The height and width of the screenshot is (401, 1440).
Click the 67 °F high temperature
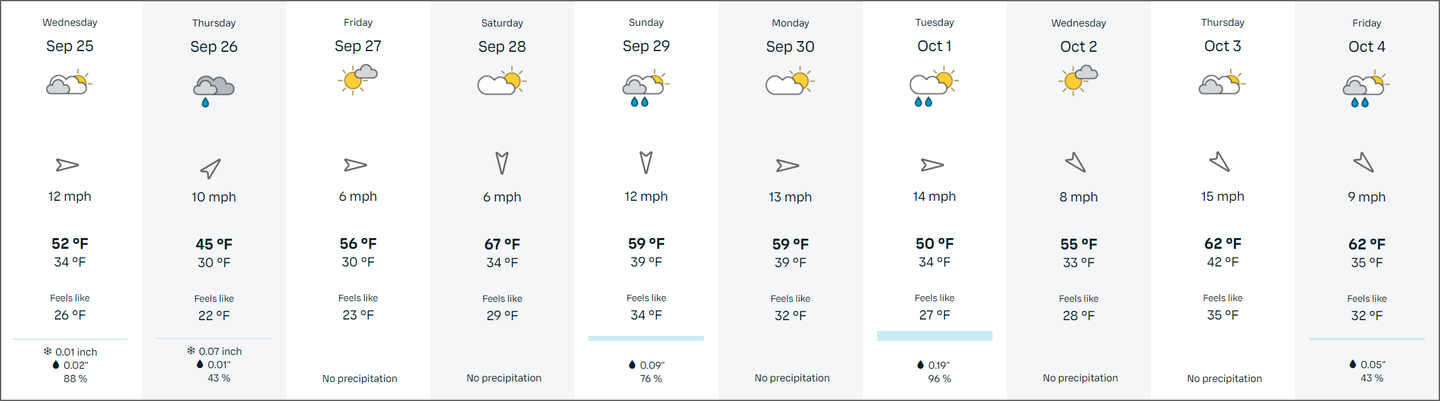502,244
